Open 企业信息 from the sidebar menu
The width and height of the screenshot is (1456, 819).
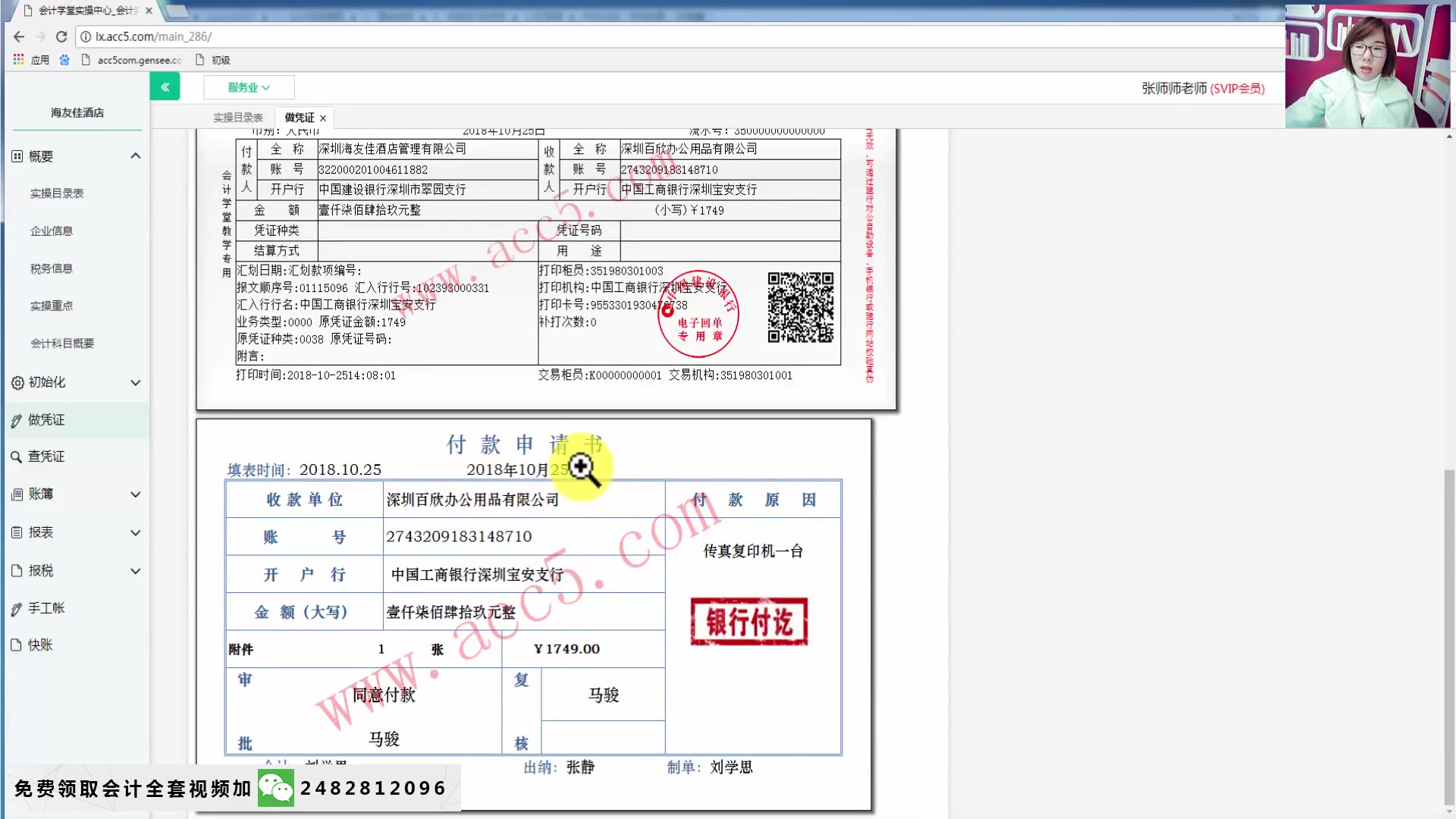point(52,231)
